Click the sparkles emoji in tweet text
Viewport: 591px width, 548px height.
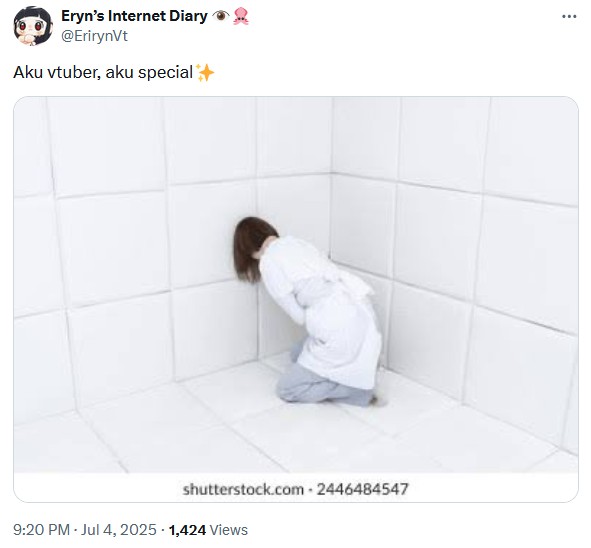pos(205,72)
